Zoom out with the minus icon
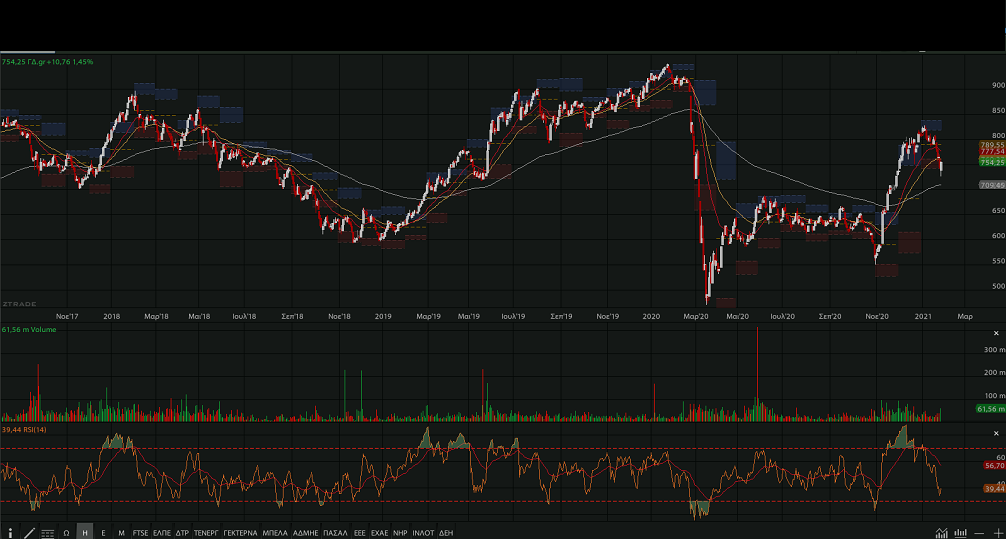 point(980,533)
